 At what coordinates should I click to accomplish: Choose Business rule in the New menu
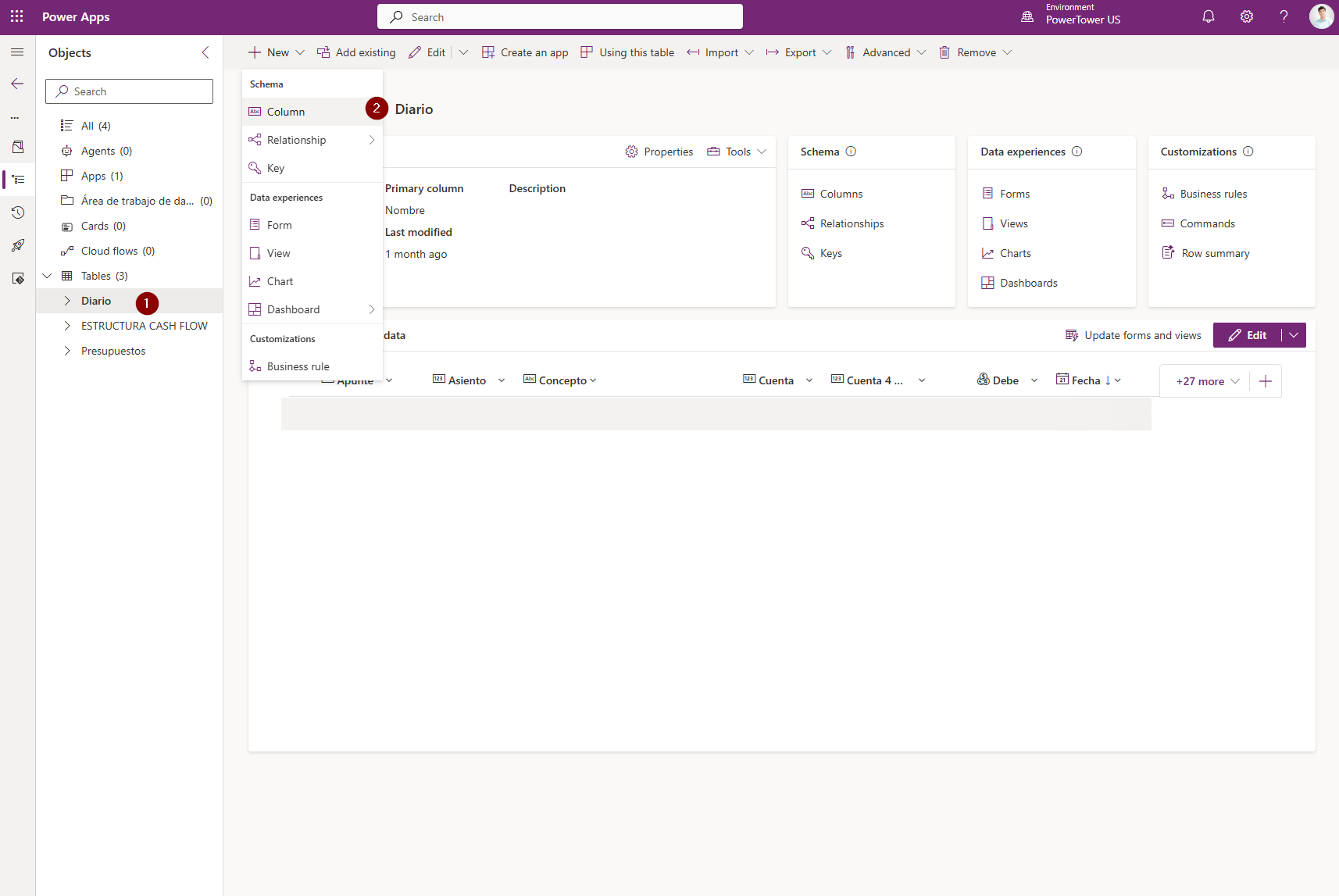(298, 366)
